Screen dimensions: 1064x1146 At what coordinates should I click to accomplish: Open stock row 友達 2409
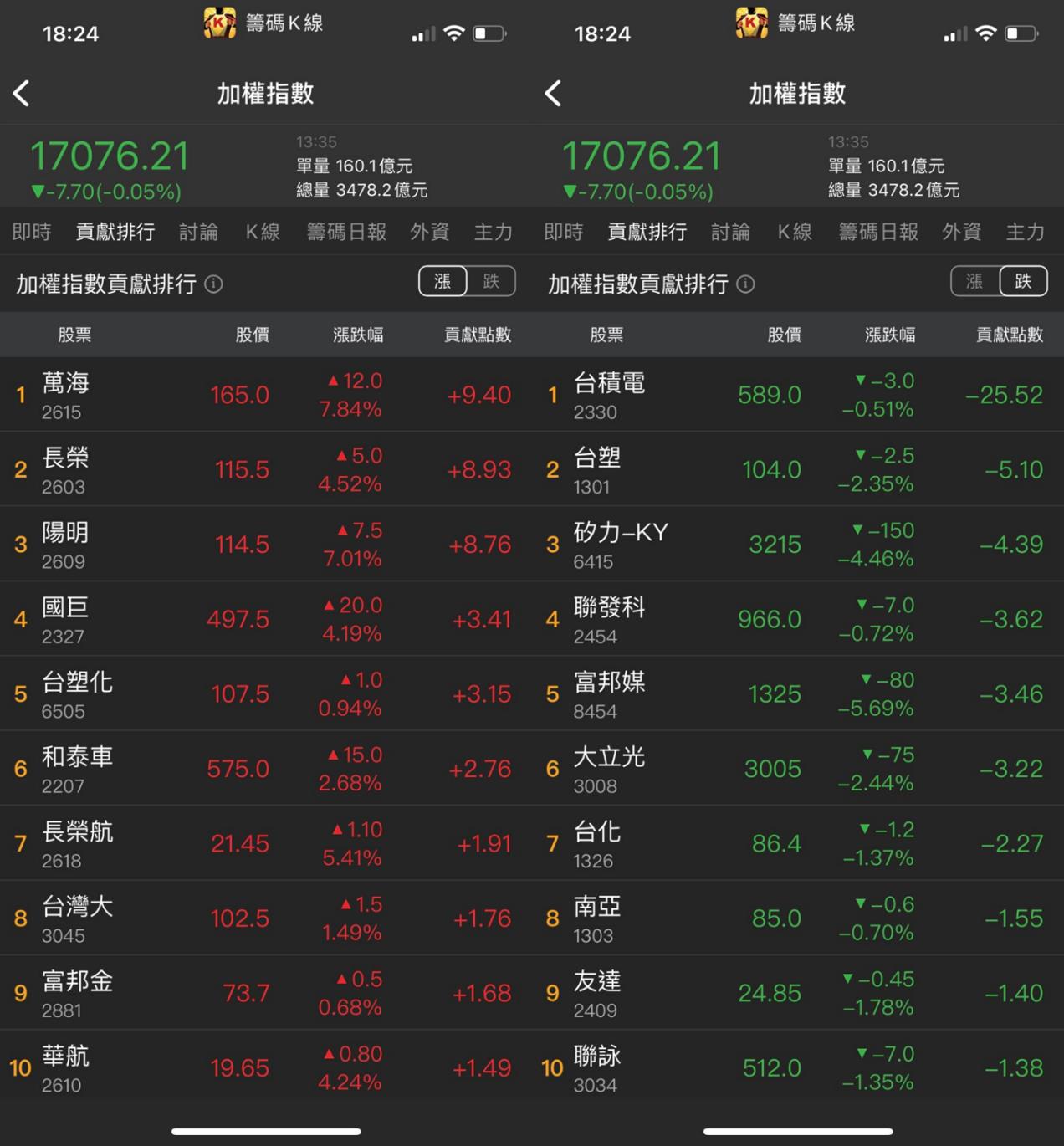(x=798, y=993)
